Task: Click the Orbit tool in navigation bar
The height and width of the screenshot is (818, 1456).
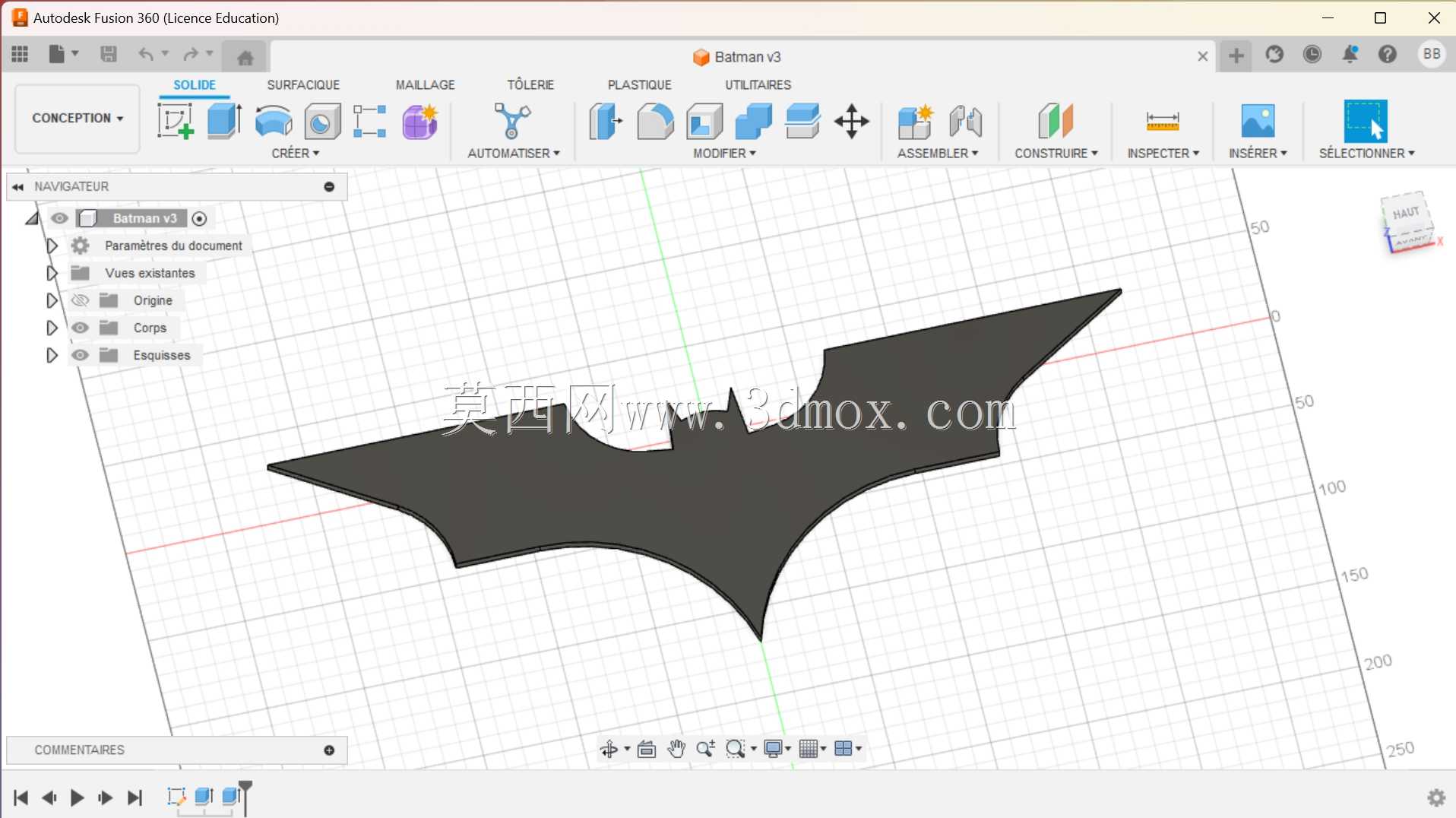Action: (x=609, y=750)
